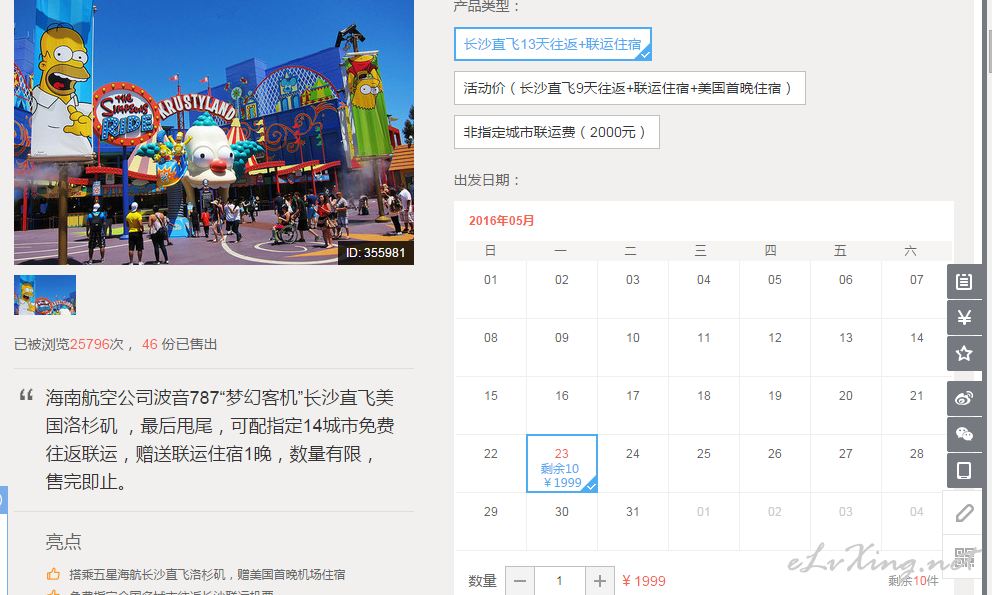Click calendar date 27

pyautogui.click(x=846, y=463)
